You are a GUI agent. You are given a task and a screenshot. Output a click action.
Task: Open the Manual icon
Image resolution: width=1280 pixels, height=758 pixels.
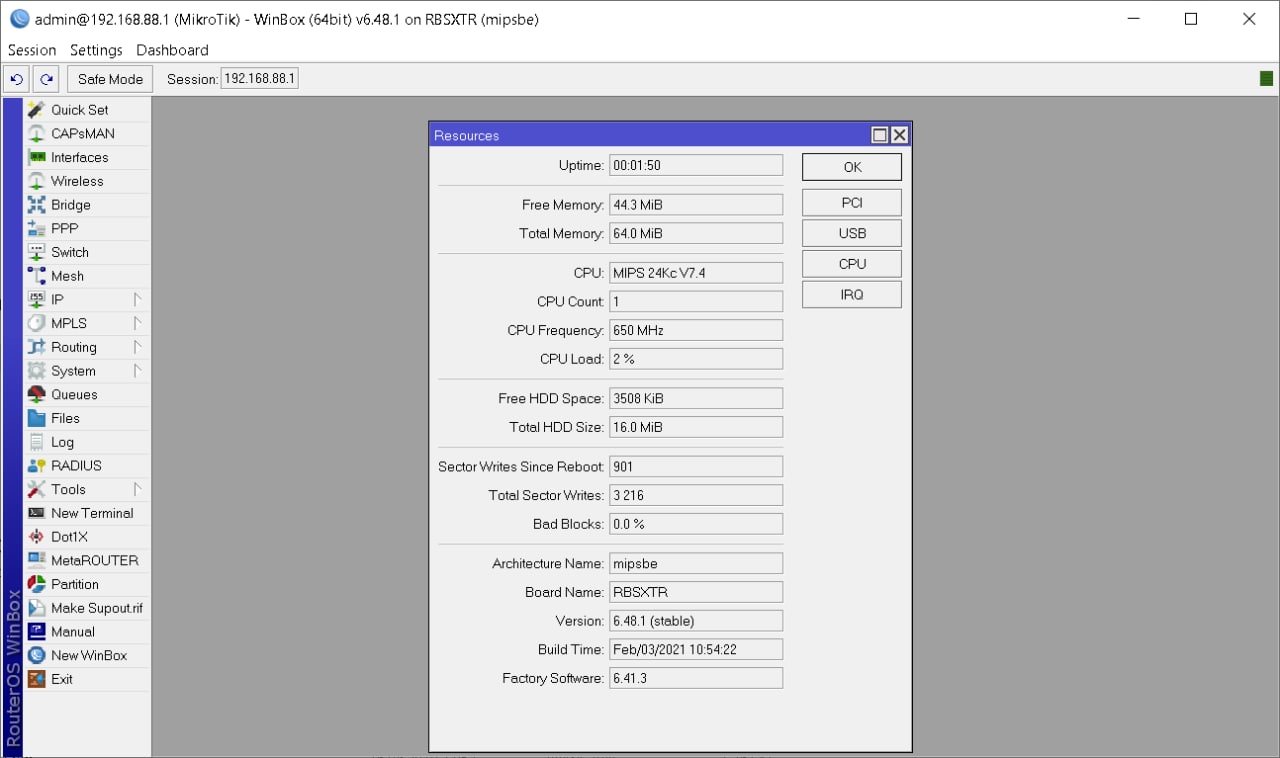click(x=36, y=632)
